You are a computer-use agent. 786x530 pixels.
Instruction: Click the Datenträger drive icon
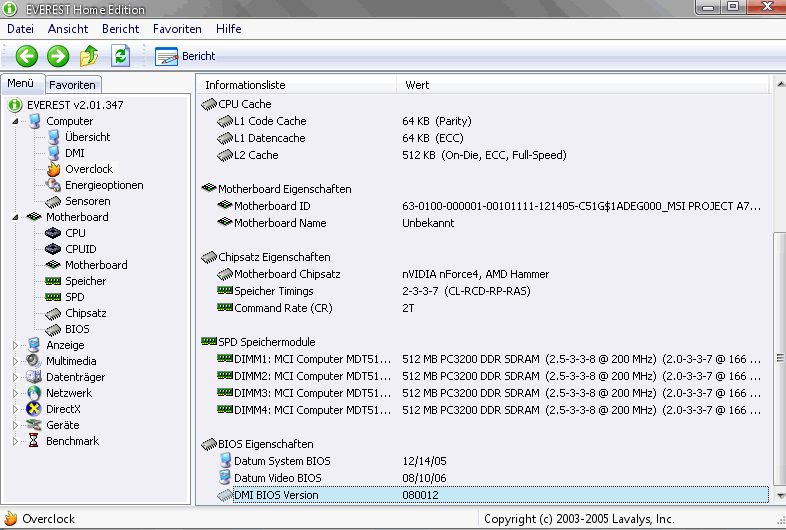[x=34, y=377]
